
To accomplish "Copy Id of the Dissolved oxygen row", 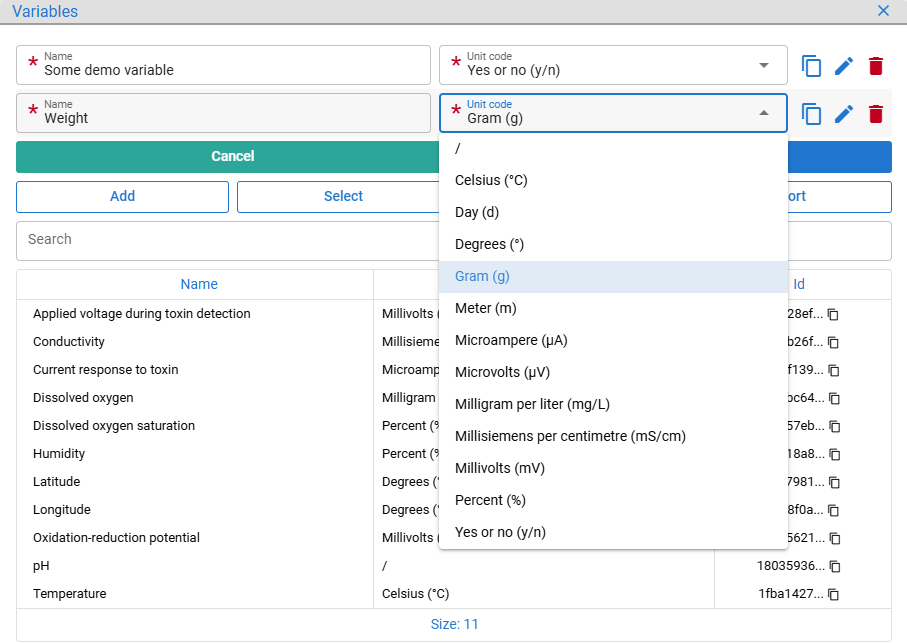I will tap(834, 398).
